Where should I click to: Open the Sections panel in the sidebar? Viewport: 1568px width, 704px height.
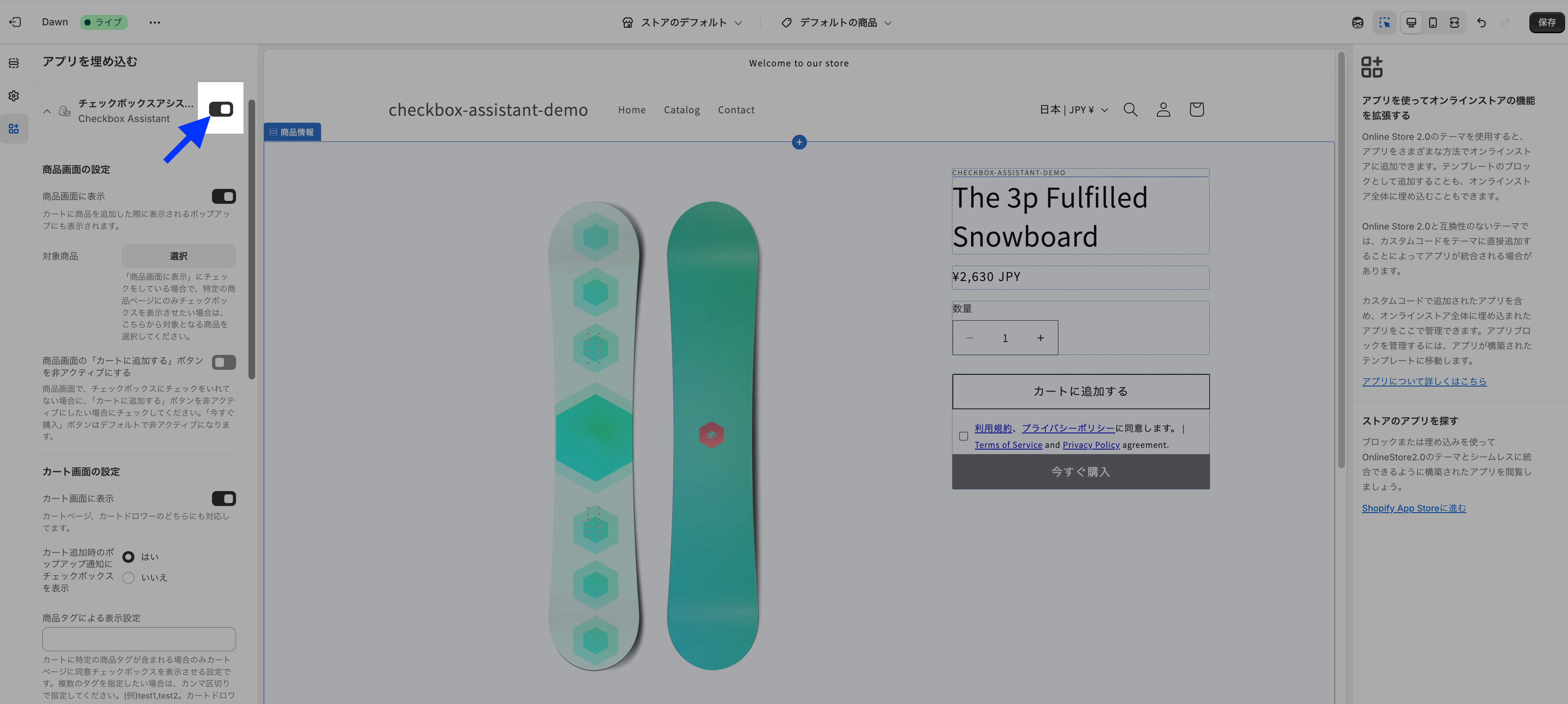13,64
